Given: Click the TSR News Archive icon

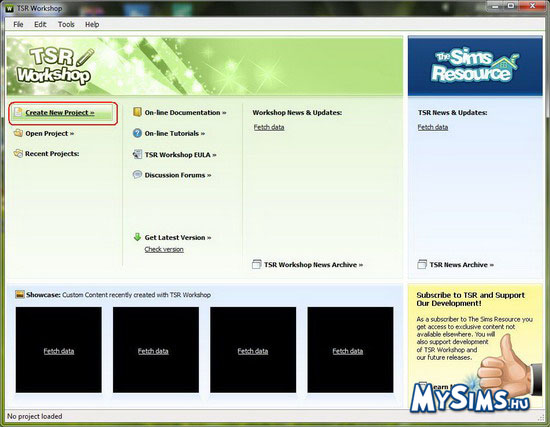Looking at the screenshot, I should [x=422, y=264].
